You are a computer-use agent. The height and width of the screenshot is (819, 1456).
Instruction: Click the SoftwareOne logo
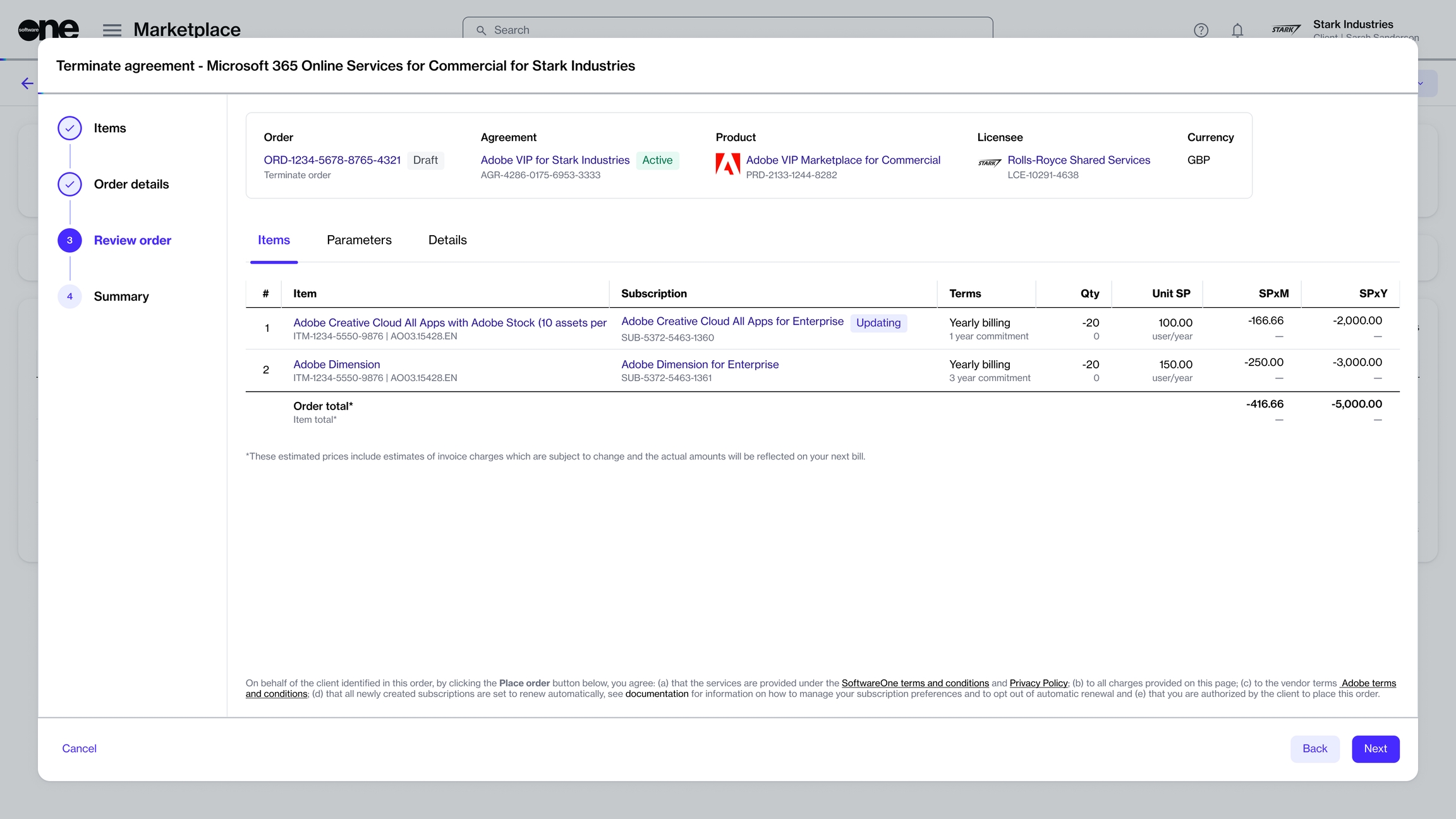tap(48, 30)
